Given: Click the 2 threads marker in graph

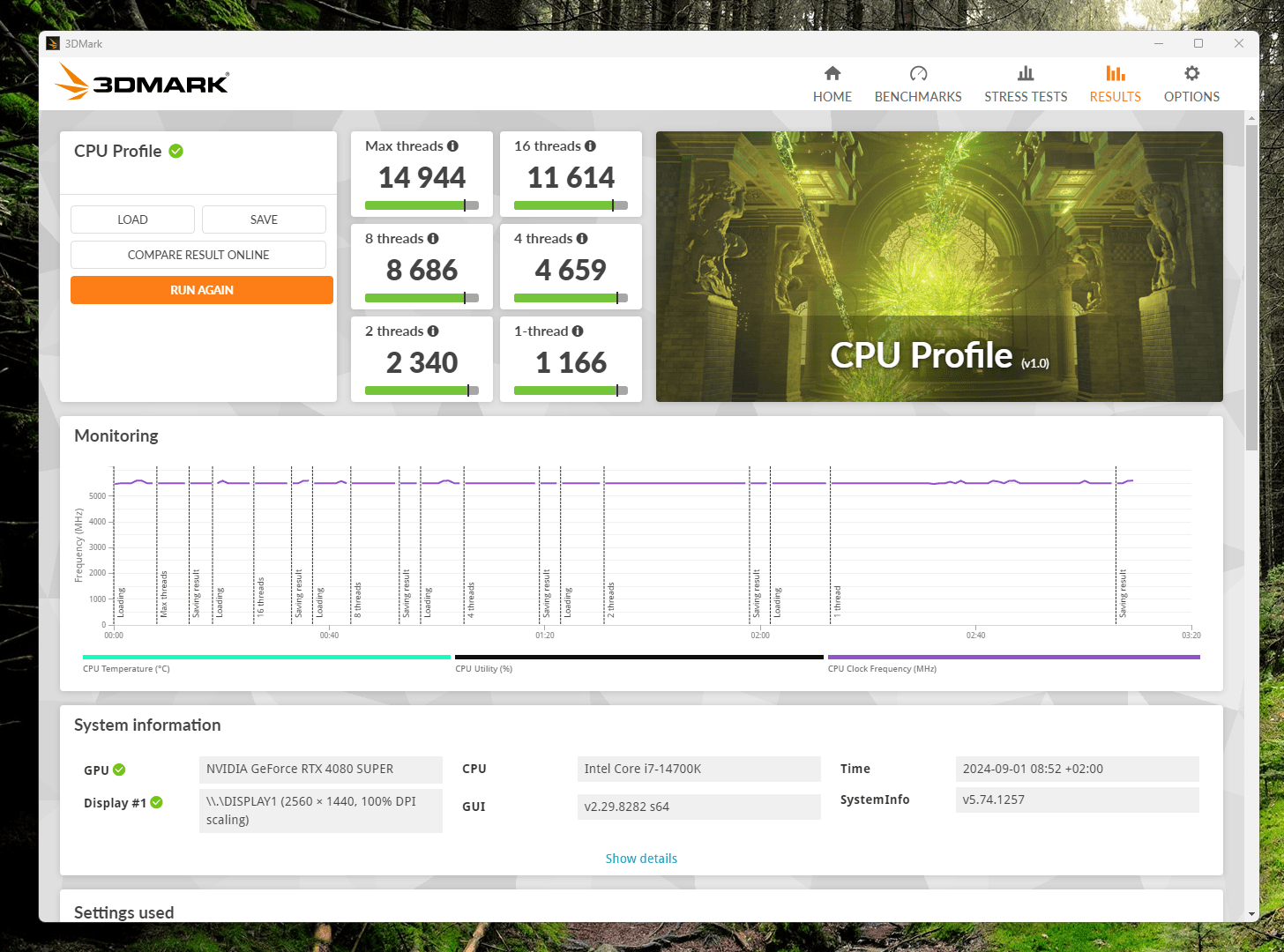Looking at the screenshot, I should coord(611,599).
